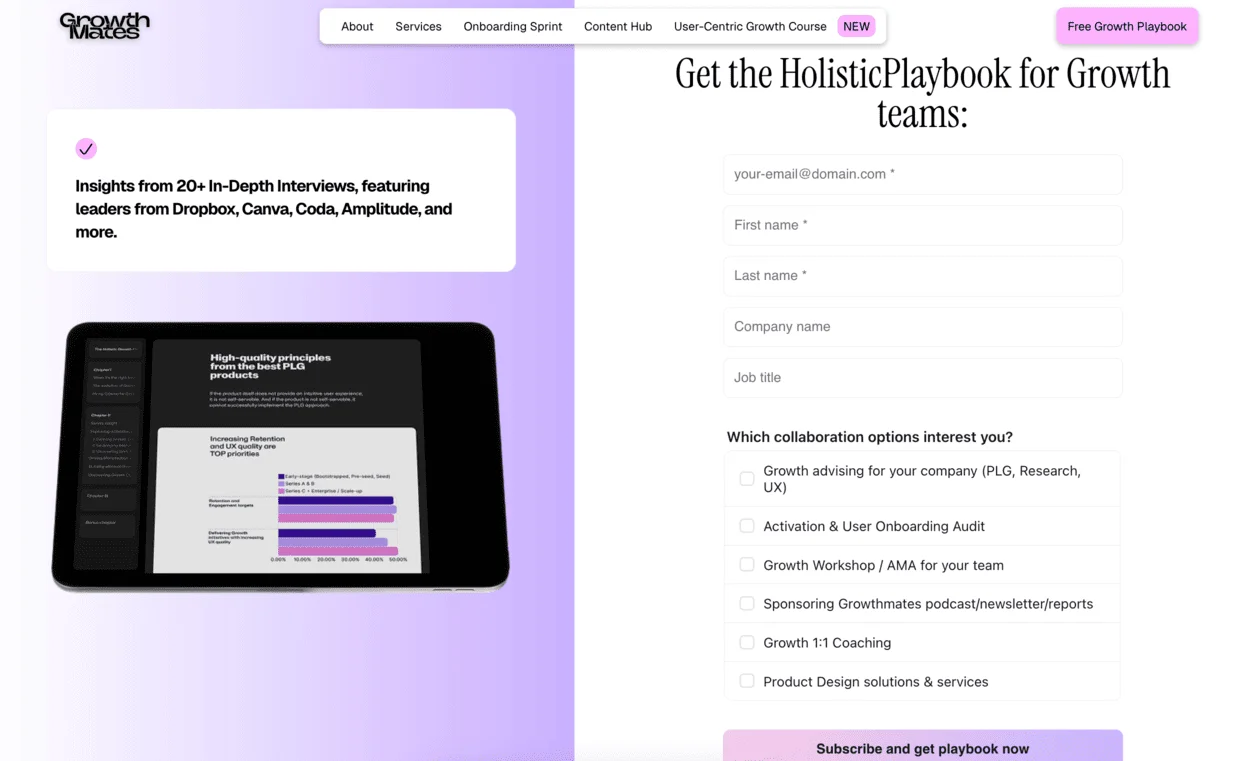Open the About menu item
This screenshot has height=761, width=1234.
tap(357, 27)
